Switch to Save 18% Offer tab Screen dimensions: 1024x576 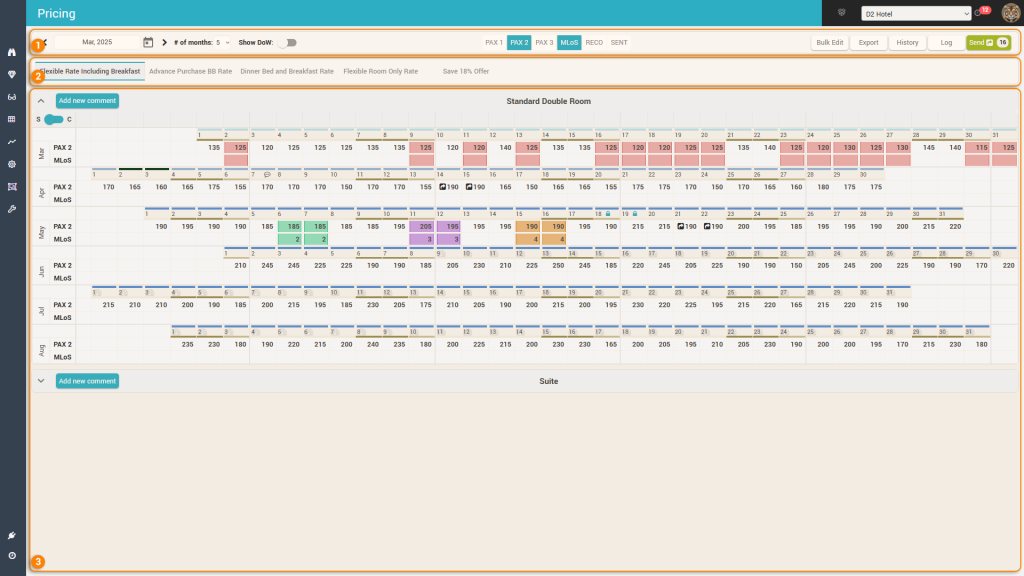click(466, 71)
